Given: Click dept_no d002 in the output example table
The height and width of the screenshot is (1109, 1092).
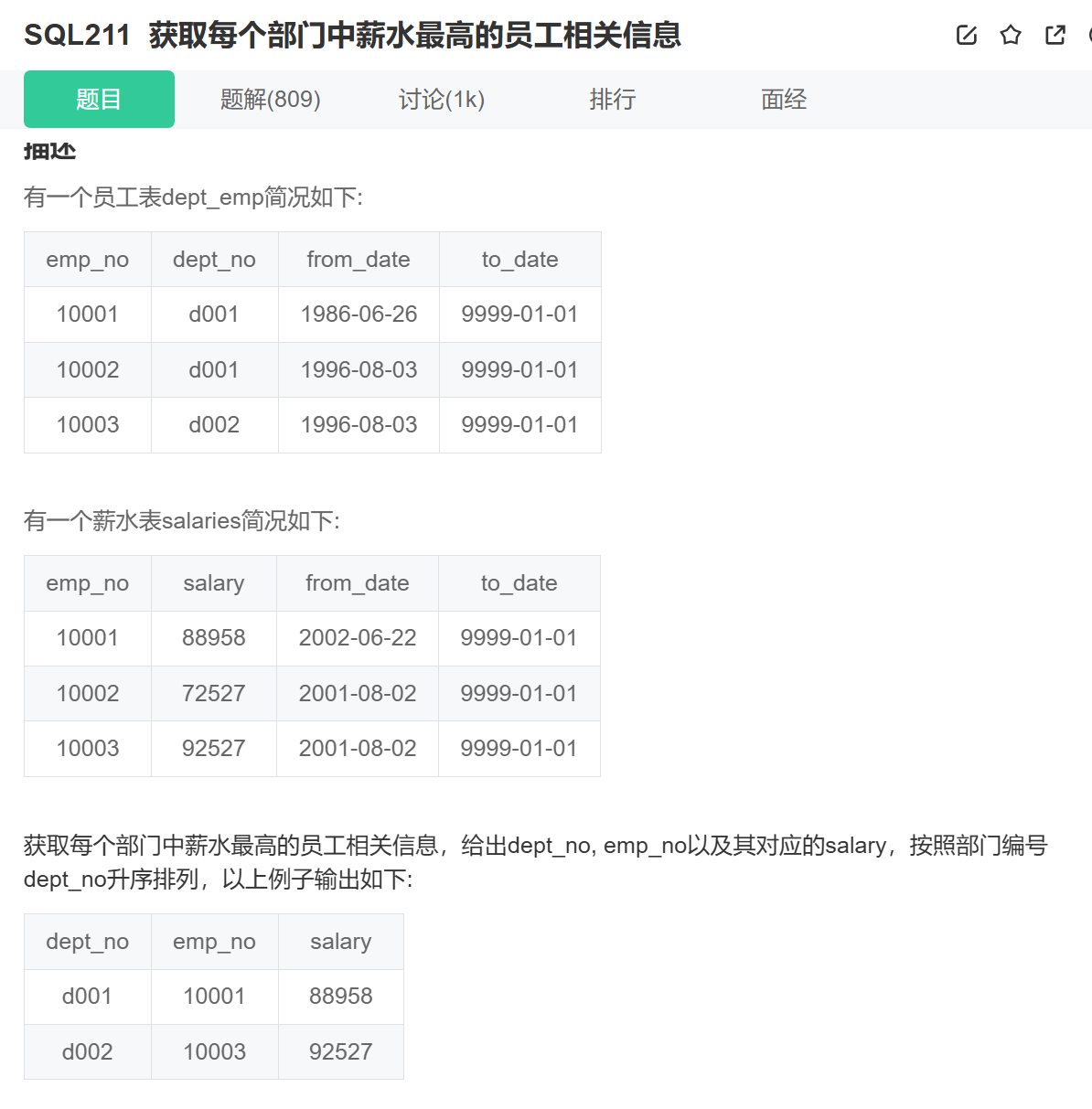Looking at the screenshot, I should (87, 1051).
